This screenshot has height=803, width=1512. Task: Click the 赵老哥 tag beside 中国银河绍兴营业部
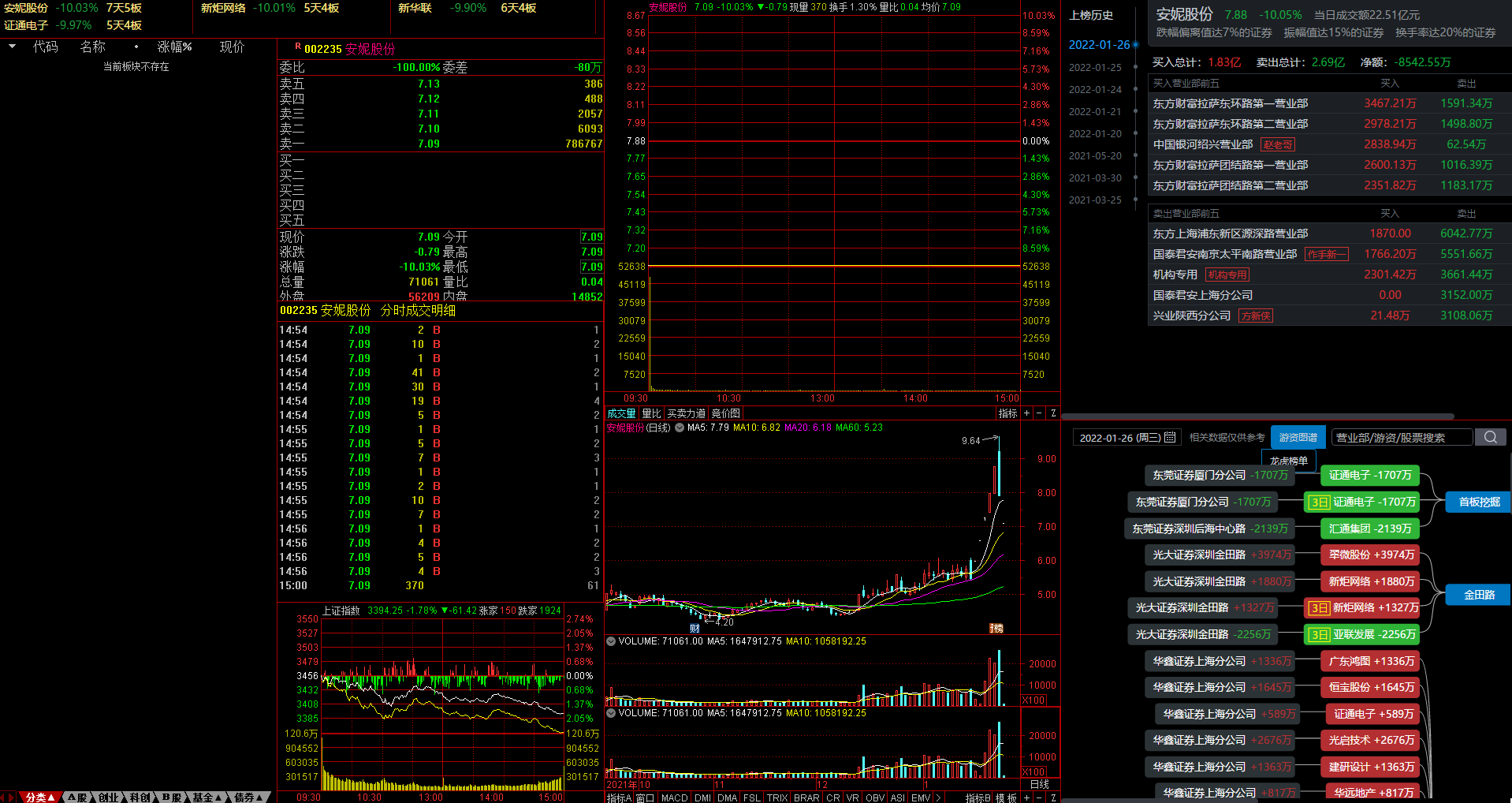(1278, 144)
